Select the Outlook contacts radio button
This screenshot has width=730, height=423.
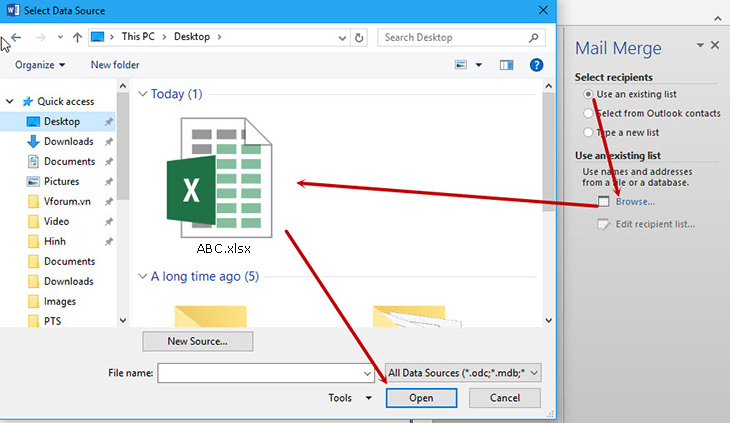588,113
